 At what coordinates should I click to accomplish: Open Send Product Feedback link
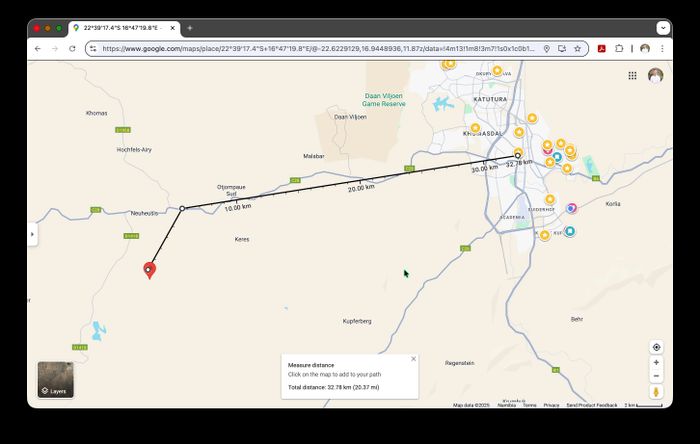tap(591, 405)
